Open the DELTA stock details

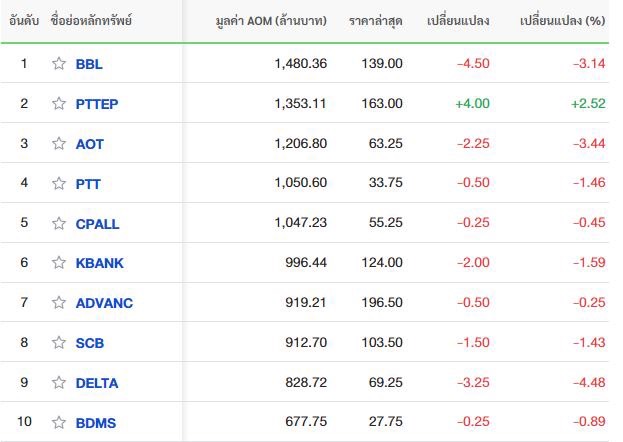pyautogui.click(x=97, y=383)
